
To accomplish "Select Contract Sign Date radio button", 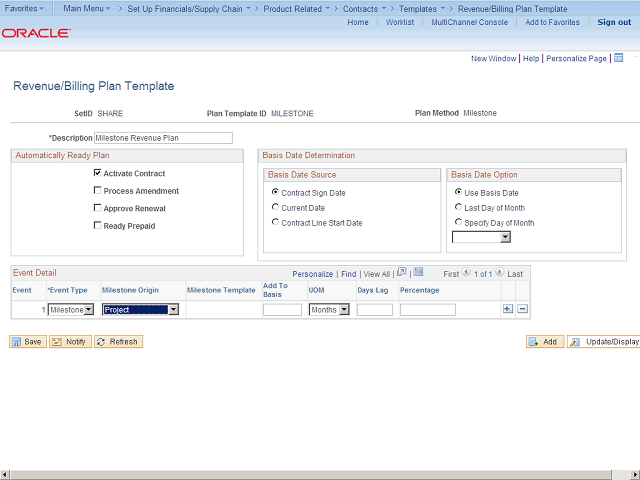I will tap(276, 192).
